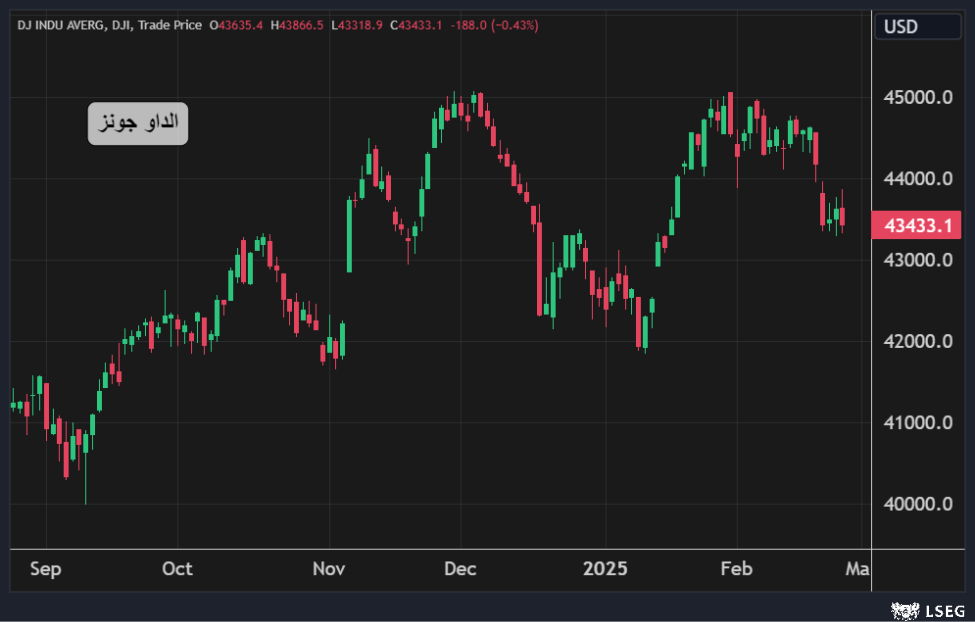Click the 45000.0 price axis label
Image resolution: width=975 pixels, height=622 pixels.
tap(915, 98)
